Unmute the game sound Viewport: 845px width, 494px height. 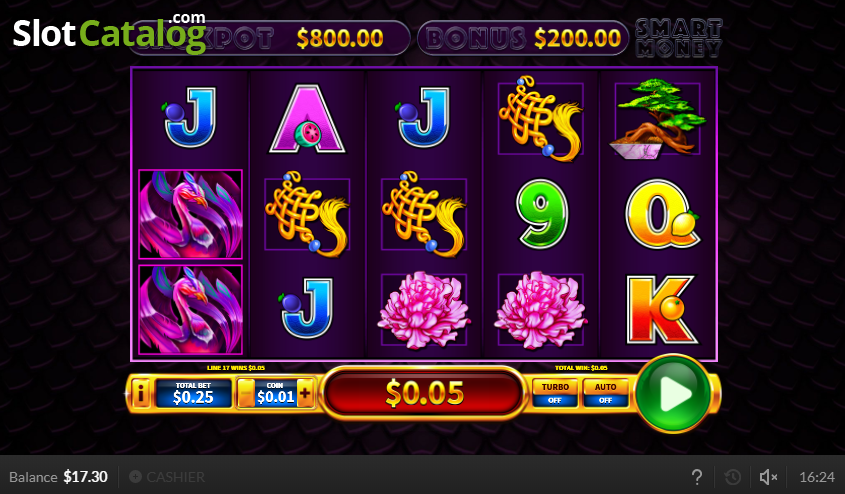point(768,477)
